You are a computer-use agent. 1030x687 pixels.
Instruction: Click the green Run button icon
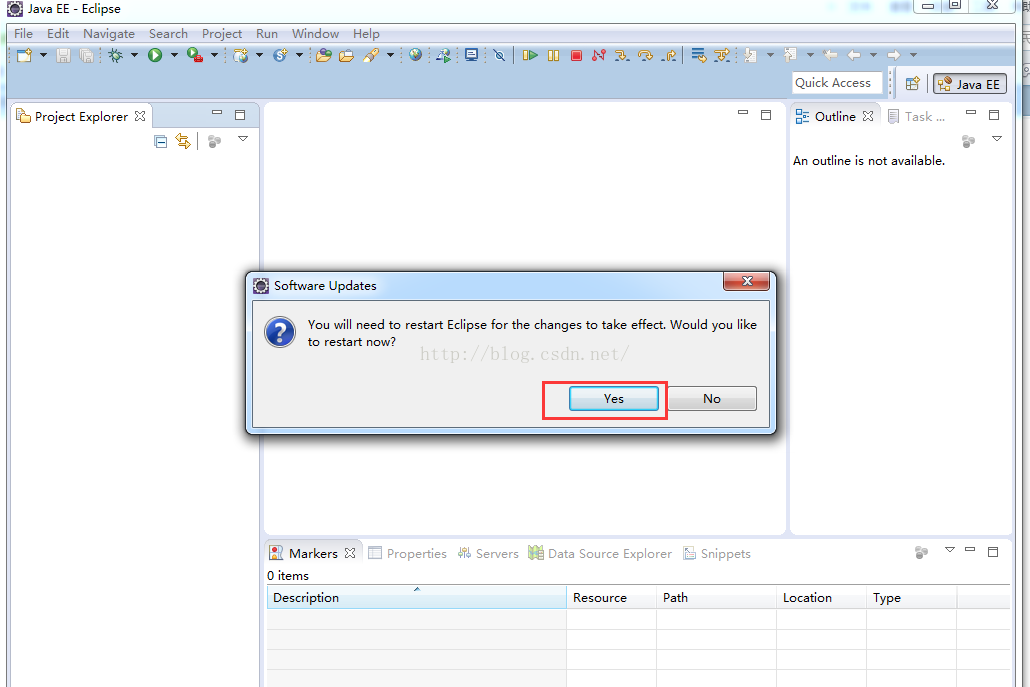[x=155, y=55]
